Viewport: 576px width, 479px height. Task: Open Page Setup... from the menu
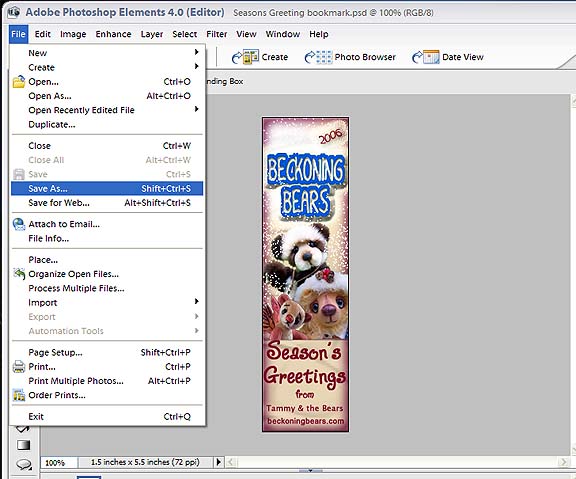107,352
